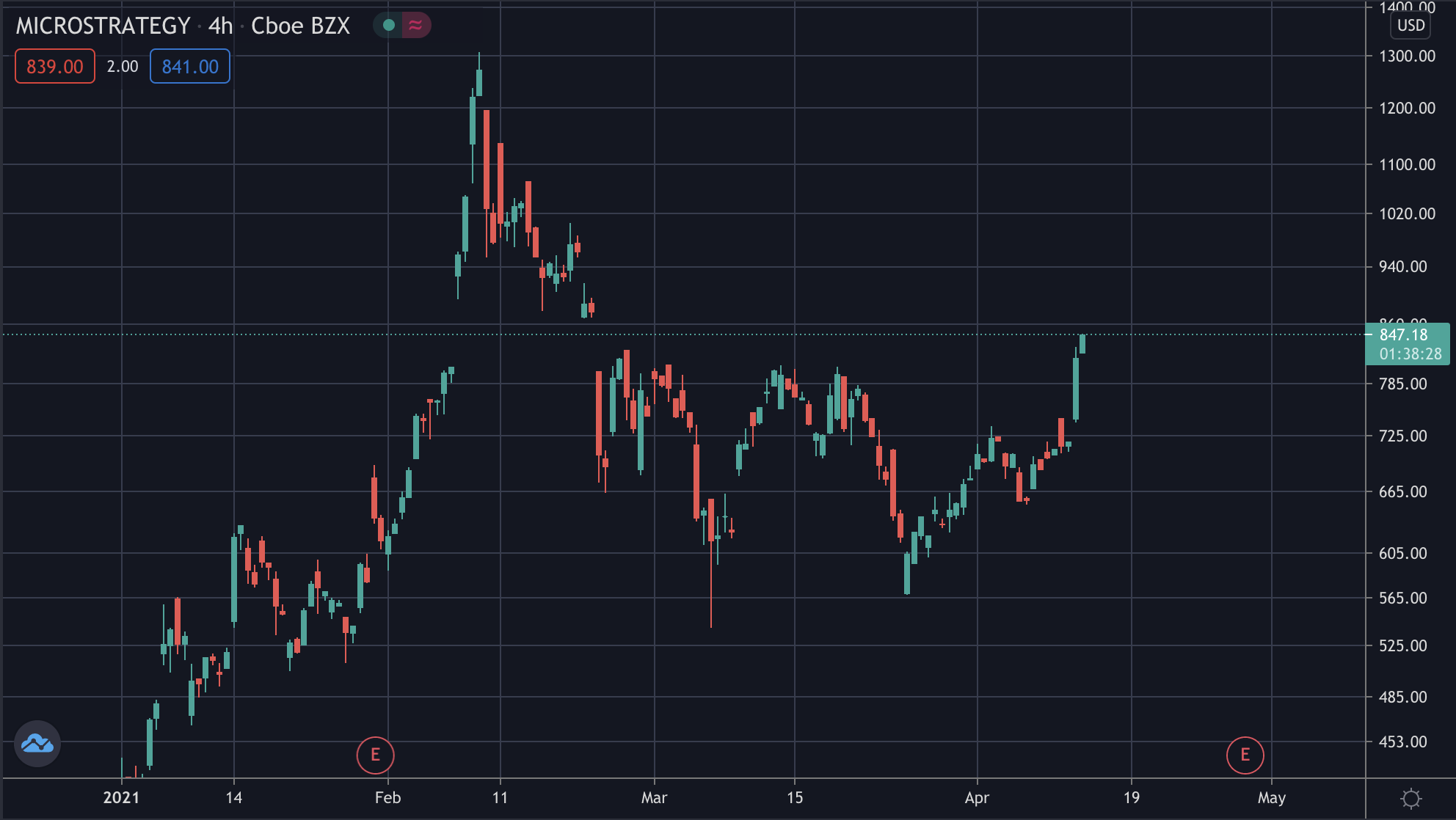Click the 2.00 spread value

click(x=123, y=67)
